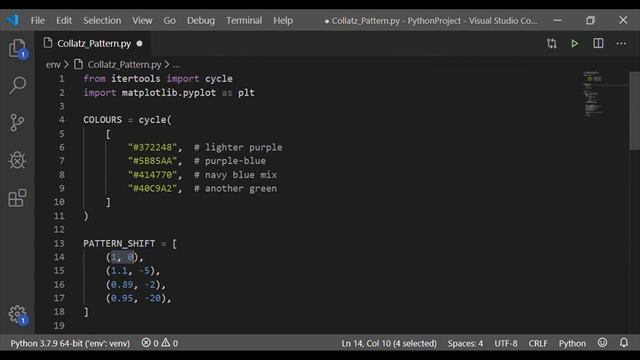Click the tuple (1.1, -5) line
The height and width of the screenshot is (360, 640).
[133, 271]
